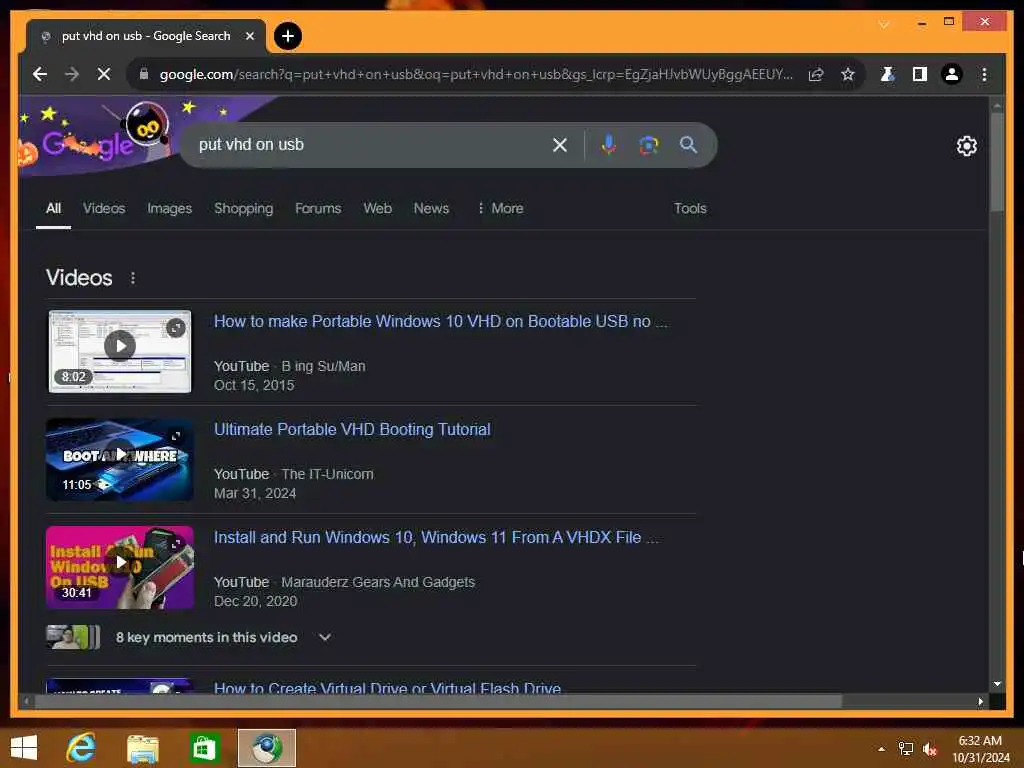Open a new browser tab

[x=287, y=36]
